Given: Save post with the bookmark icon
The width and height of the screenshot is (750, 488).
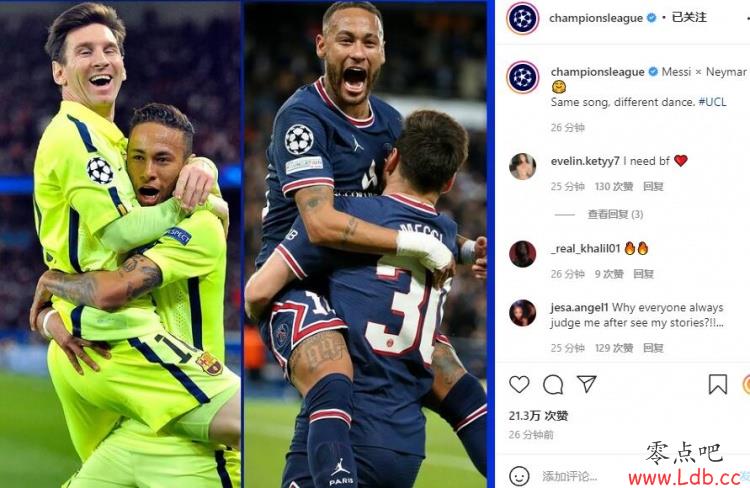Looking at the screenshot, I should pos(717,384).
